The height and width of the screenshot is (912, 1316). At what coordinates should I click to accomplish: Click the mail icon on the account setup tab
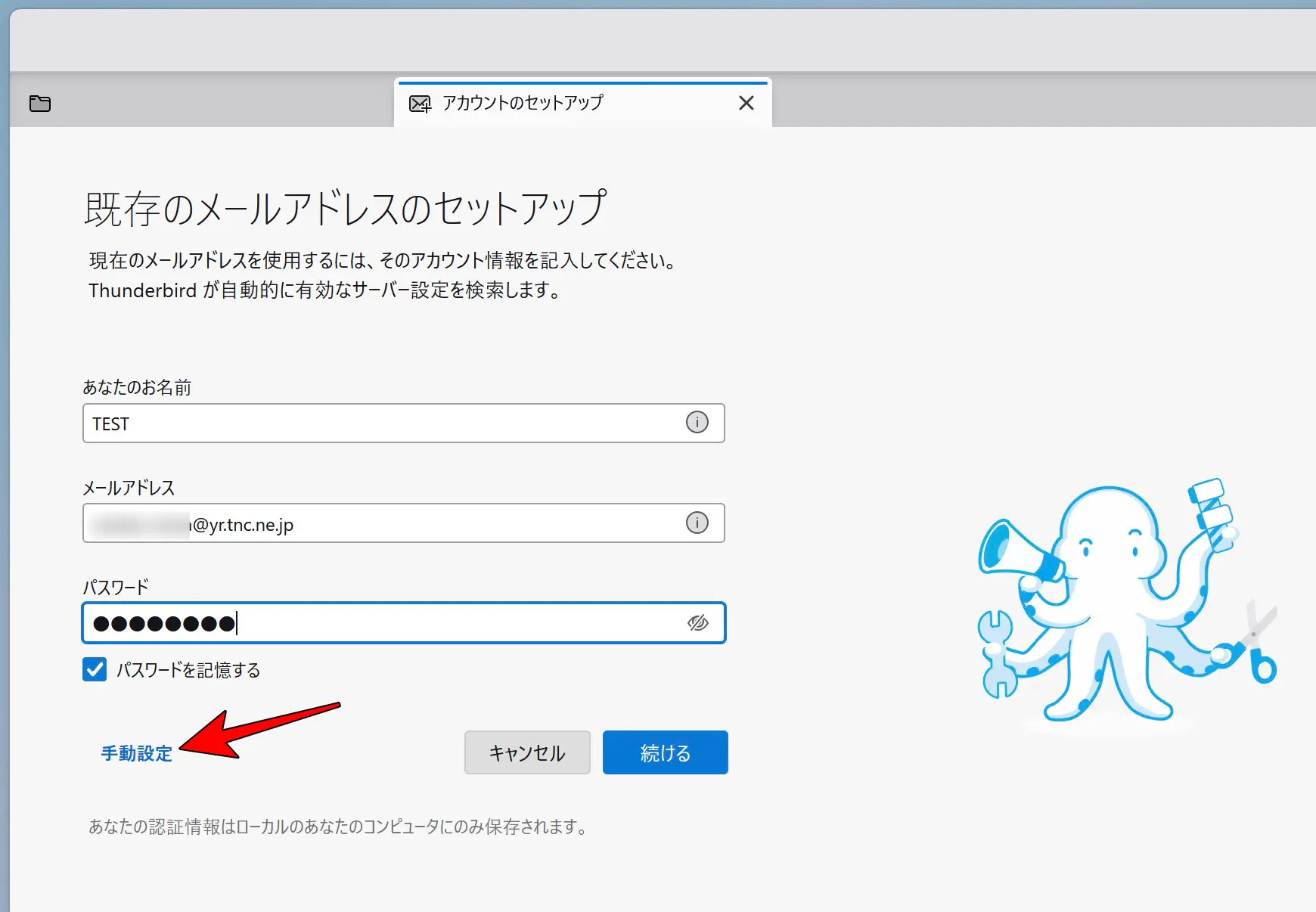click(420, 104)
